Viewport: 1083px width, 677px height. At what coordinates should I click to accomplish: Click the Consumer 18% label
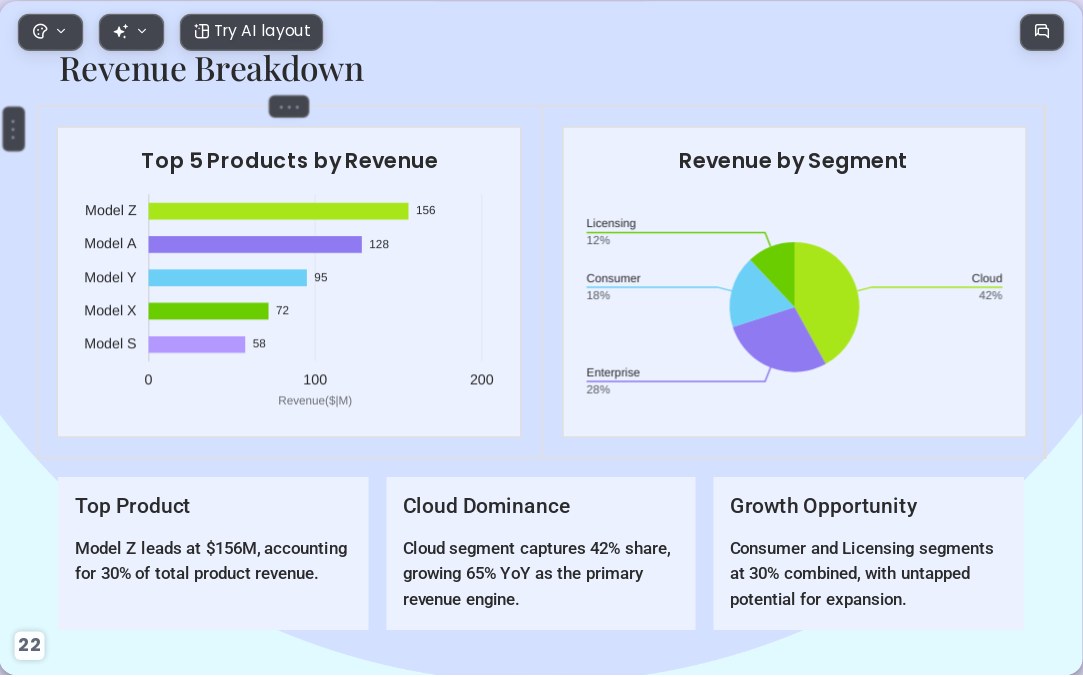pos(613,287)
